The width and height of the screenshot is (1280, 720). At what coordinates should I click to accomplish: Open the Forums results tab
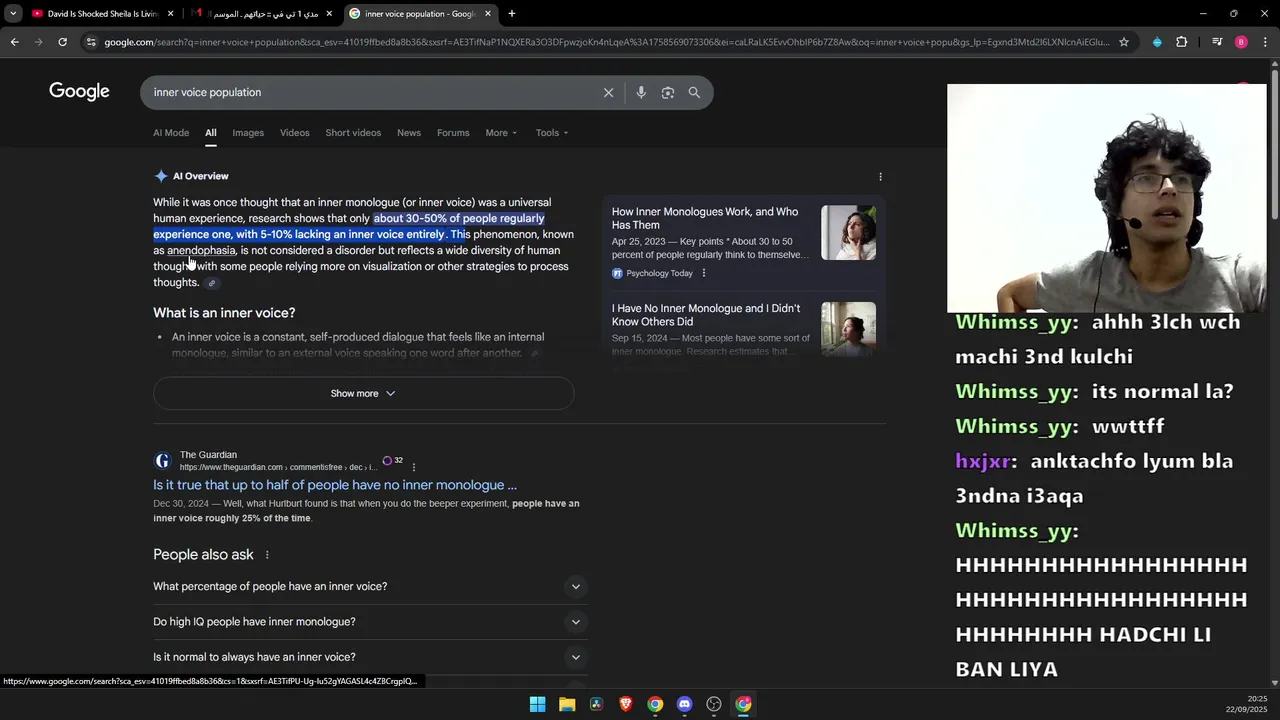453,133
